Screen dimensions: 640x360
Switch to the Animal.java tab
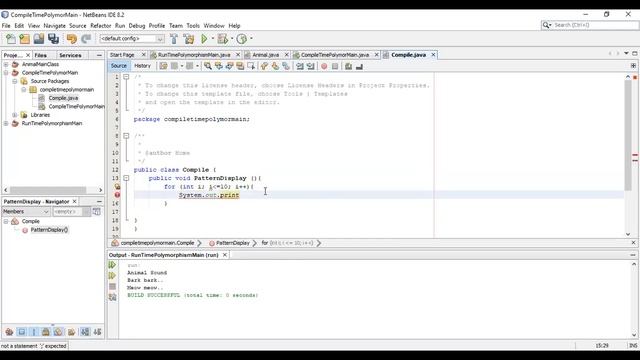point(265,55)
